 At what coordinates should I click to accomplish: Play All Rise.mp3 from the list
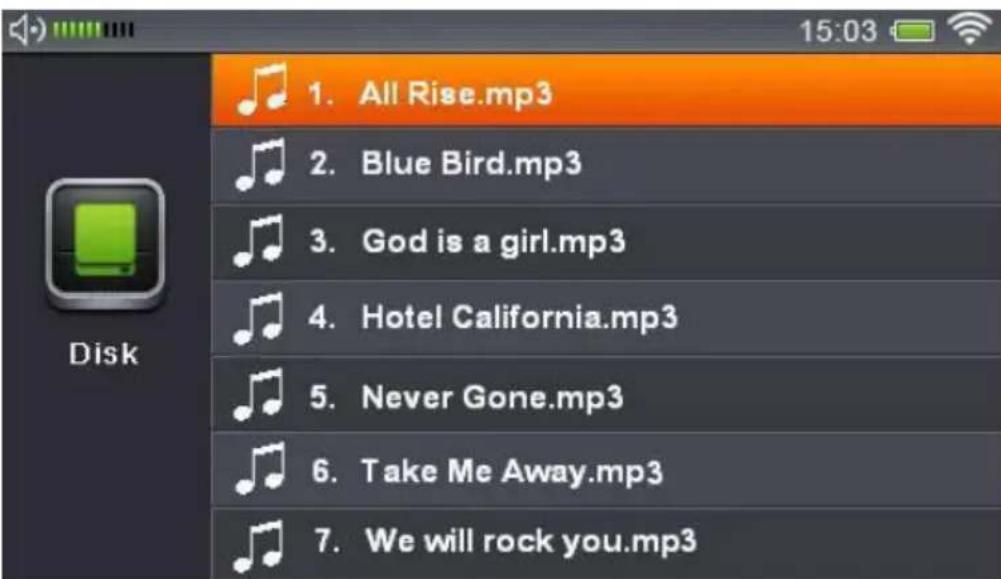click(606, 90)
